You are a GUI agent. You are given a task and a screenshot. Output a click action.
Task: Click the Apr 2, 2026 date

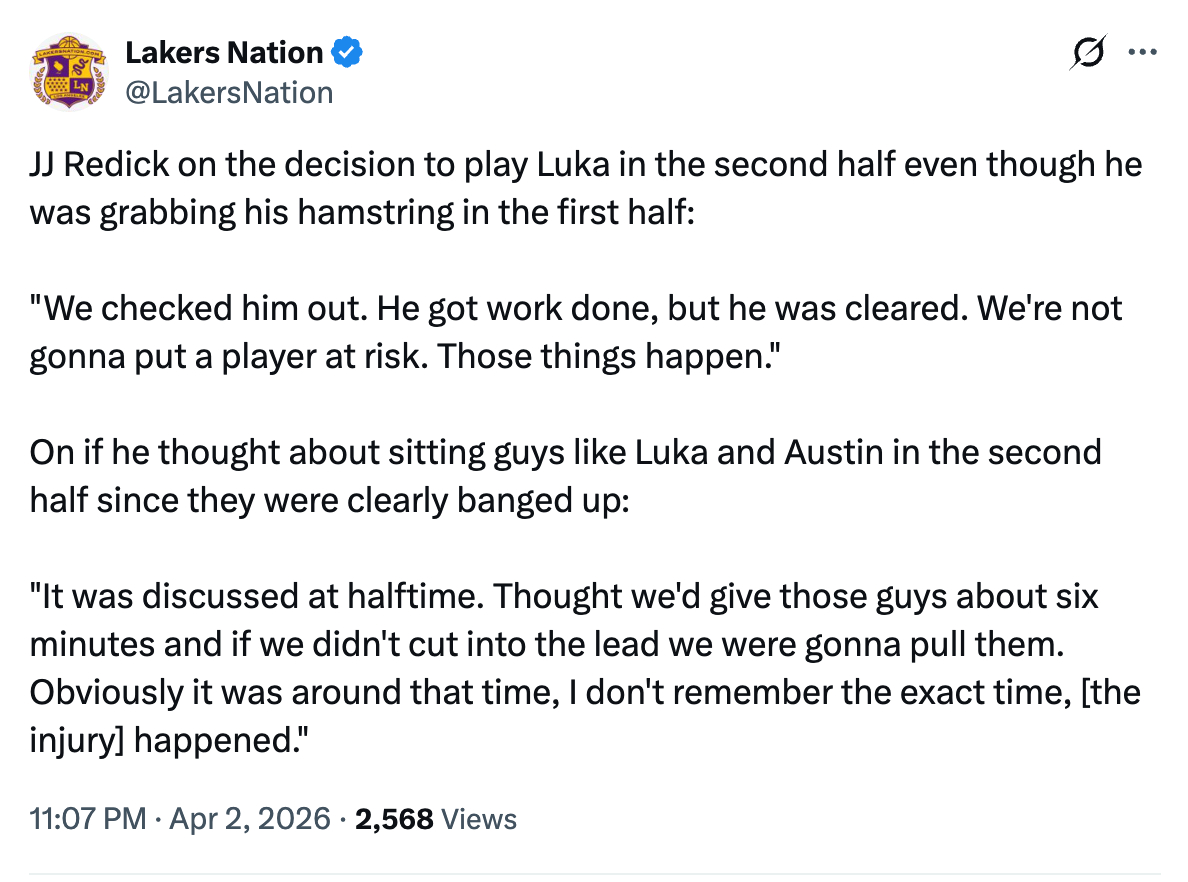[251, 820]
